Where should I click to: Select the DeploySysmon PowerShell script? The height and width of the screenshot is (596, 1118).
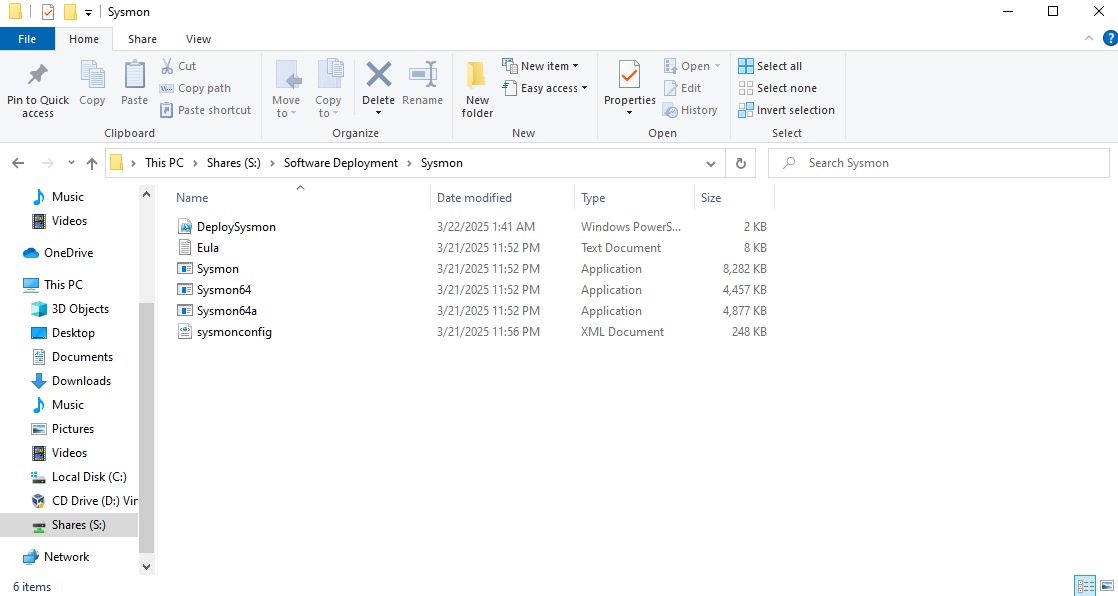[236, 227]
